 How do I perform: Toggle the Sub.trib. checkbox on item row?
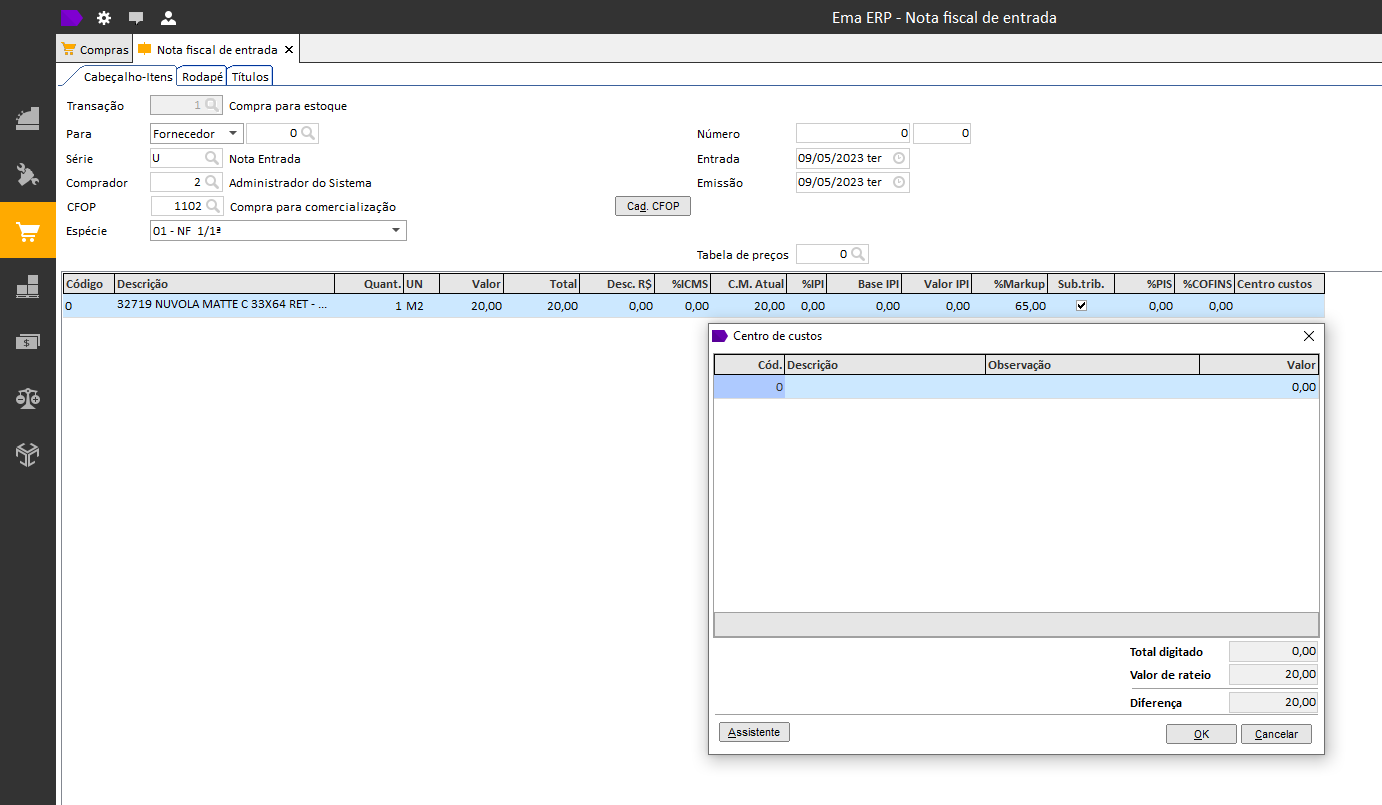point(1081,306)
